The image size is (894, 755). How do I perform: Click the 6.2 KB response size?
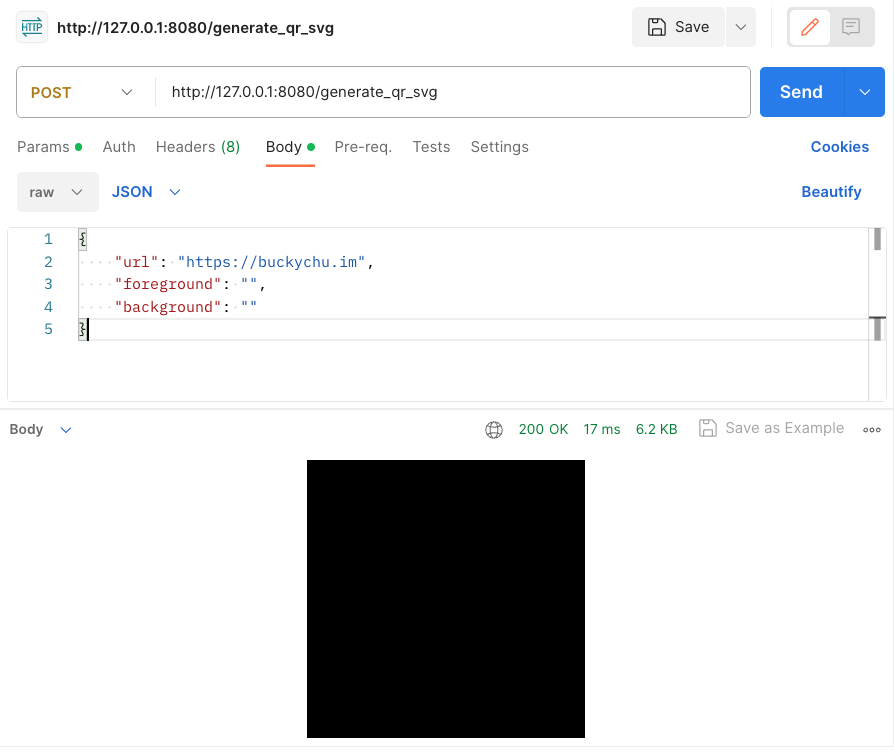click(657, 429)
